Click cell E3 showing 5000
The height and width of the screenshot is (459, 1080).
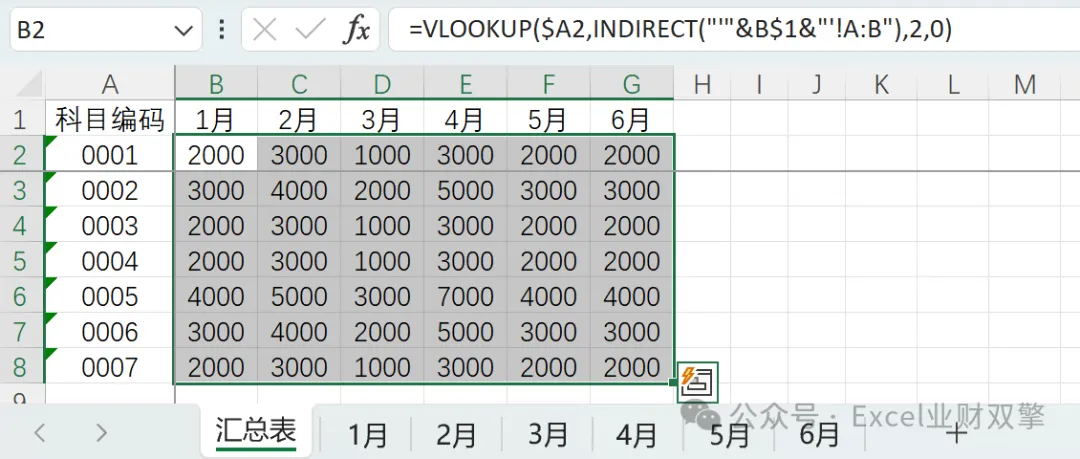[466, 190]
